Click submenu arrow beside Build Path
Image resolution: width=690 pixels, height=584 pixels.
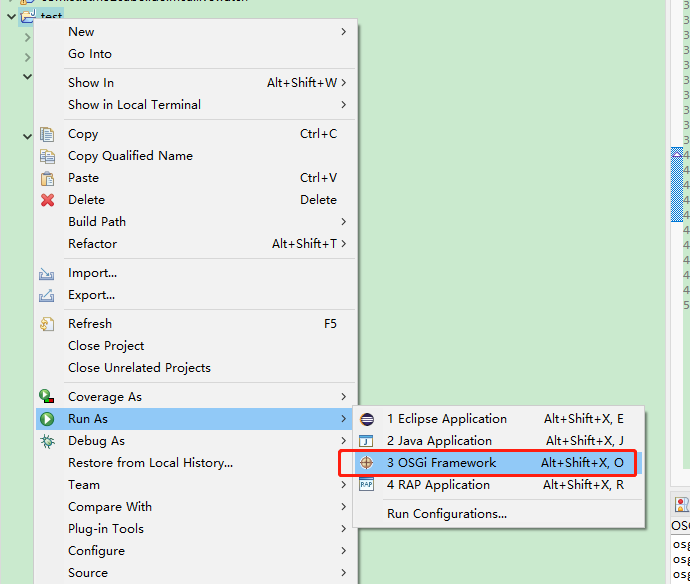(x=344, y=222)
